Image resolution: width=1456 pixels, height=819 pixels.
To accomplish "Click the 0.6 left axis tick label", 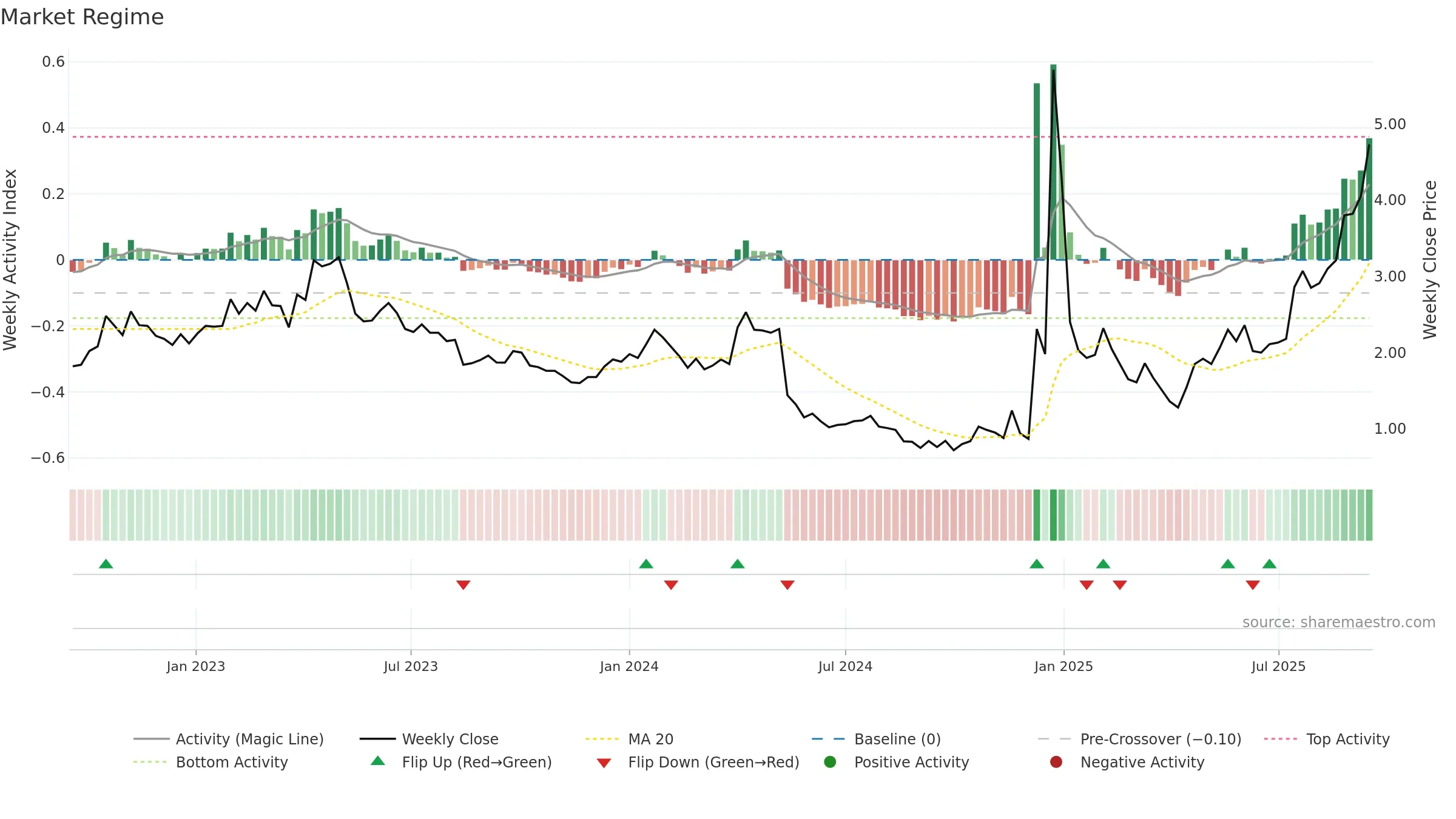I will (x=53, y=62).
